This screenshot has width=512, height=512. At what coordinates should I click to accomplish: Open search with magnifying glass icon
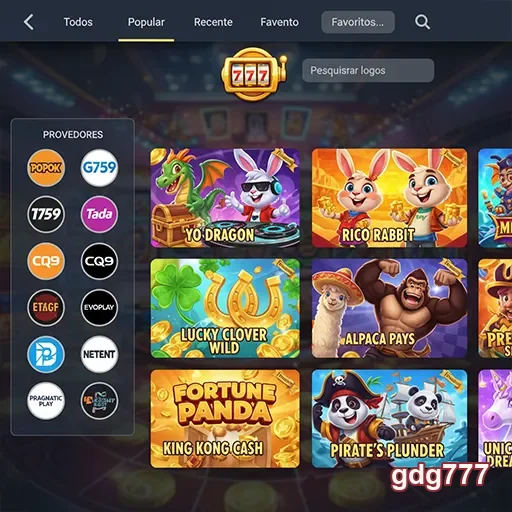[422, 22]
